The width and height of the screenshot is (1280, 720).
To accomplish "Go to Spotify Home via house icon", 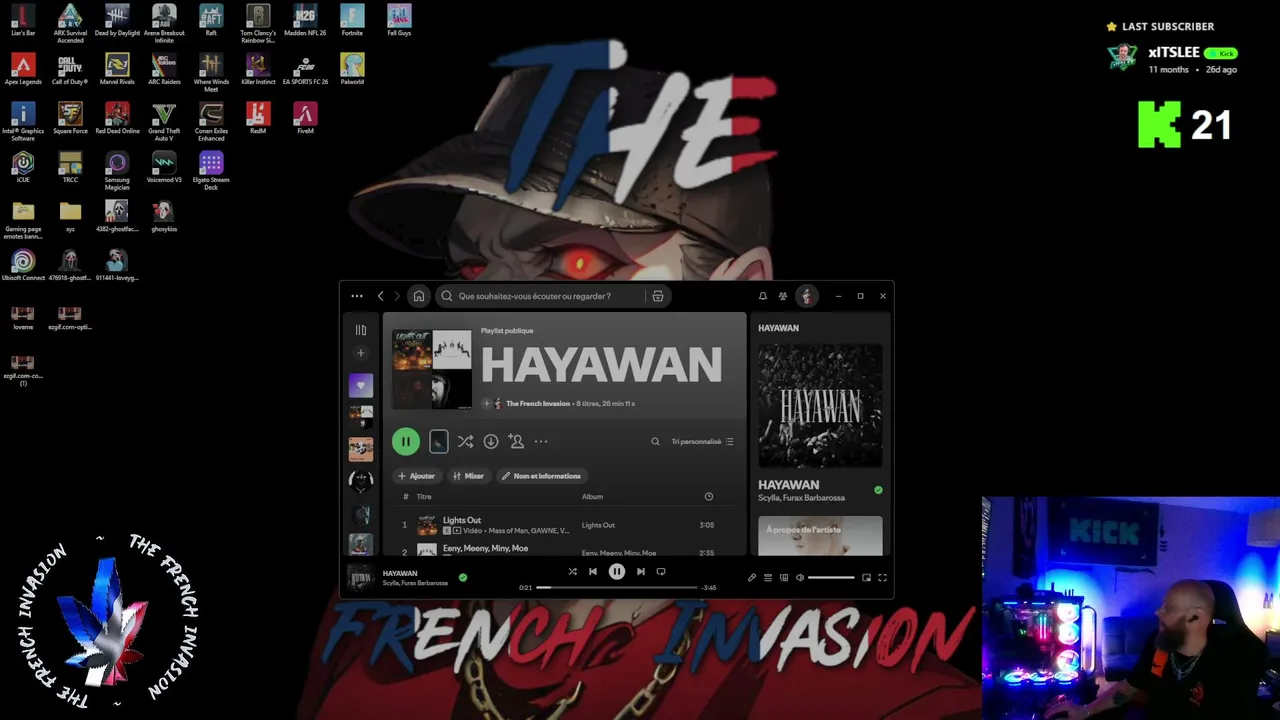I will (419, 296).
